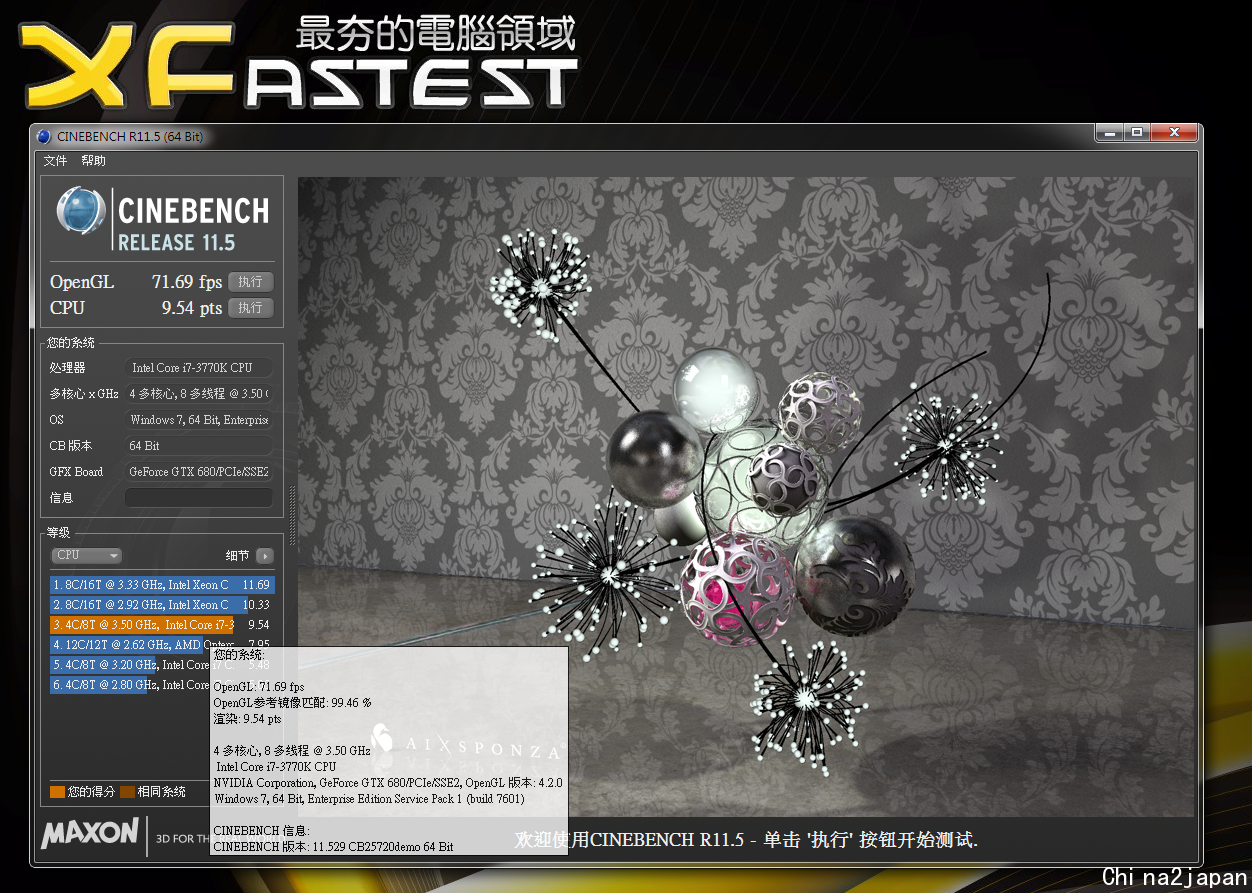Minimize the CINEBENCH window
The height and width of the screenshot is (893, 1252).
click(x=1108, y=132)
